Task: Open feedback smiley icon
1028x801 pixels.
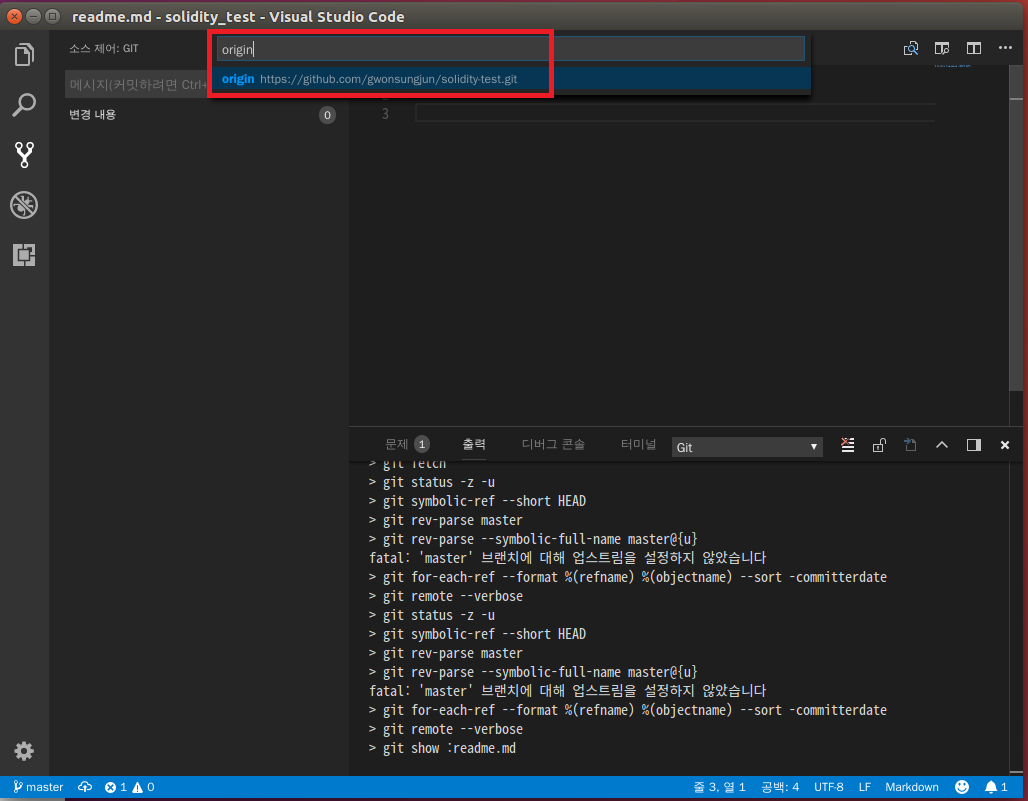Action: pos(962,787)
